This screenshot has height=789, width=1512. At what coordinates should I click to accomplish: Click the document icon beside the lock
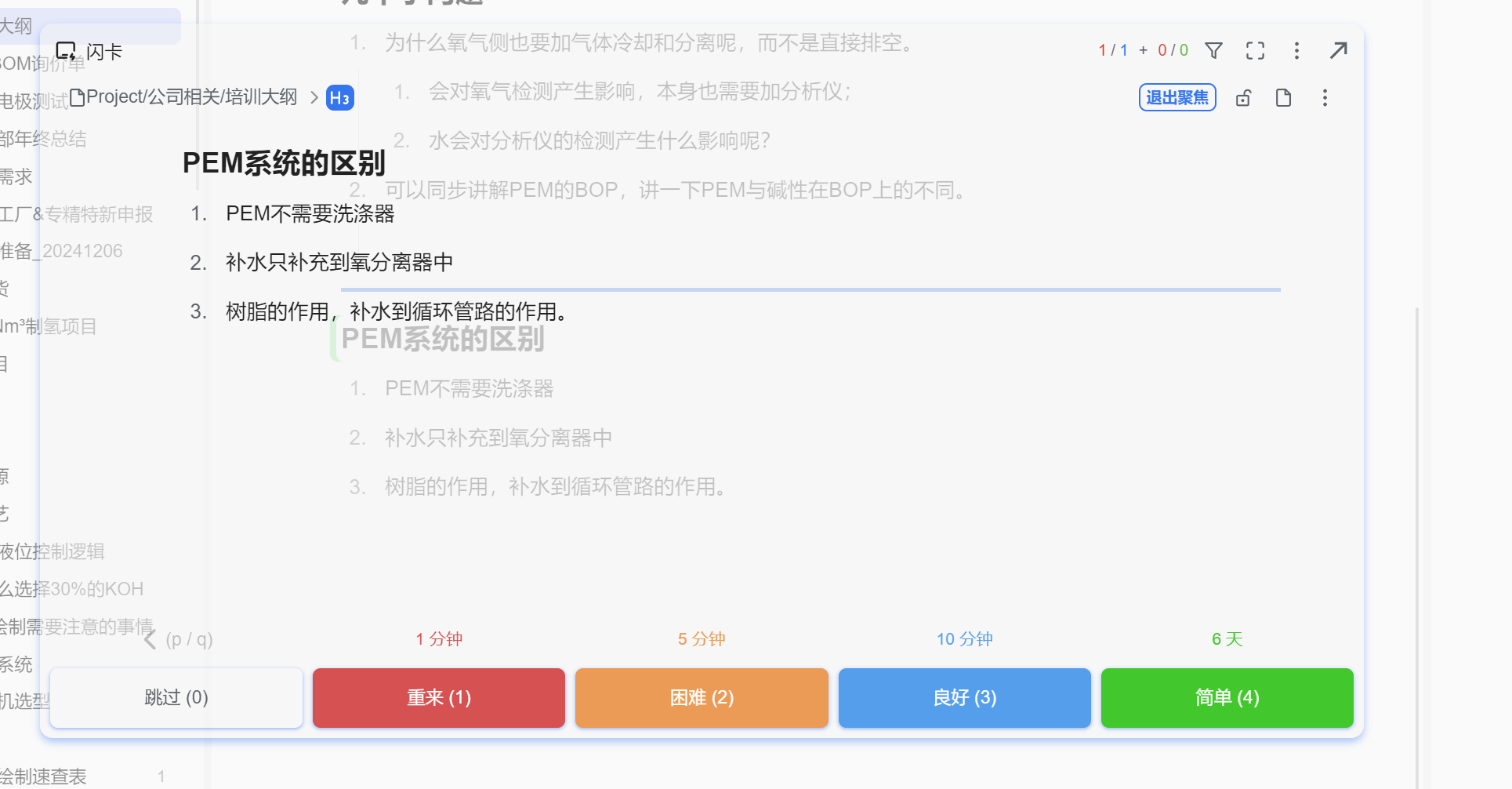[x=1283, y=97]
